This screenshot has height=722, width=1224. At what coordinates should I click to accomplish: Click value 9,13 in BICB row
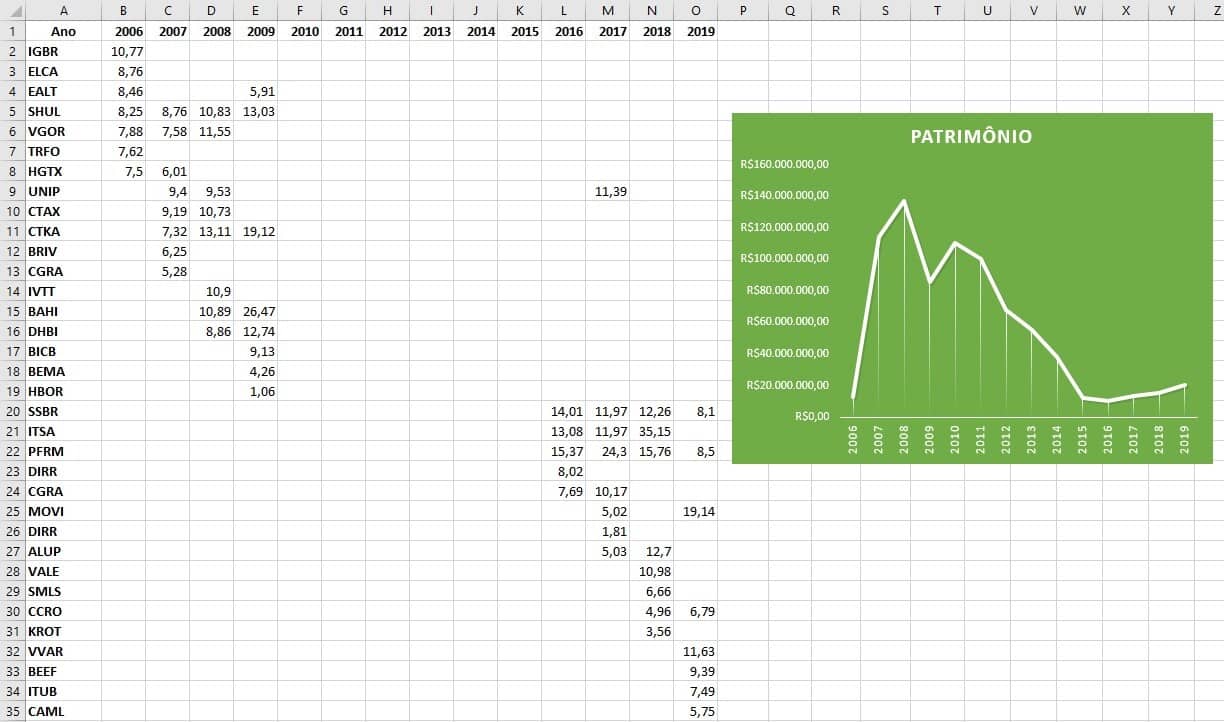tap(255, 351)
